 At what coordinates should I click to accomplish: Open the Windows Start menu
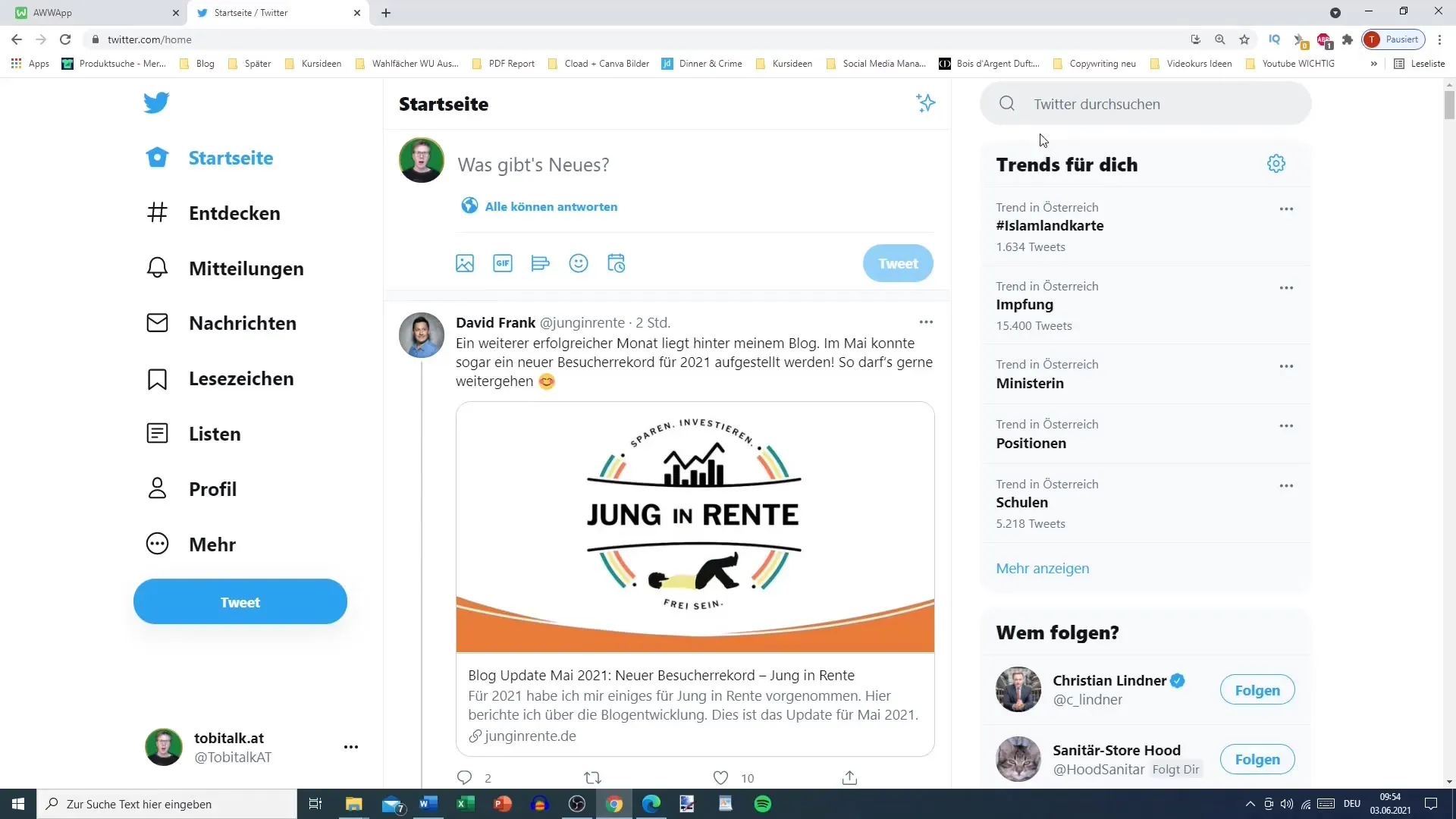click(18, 804)
